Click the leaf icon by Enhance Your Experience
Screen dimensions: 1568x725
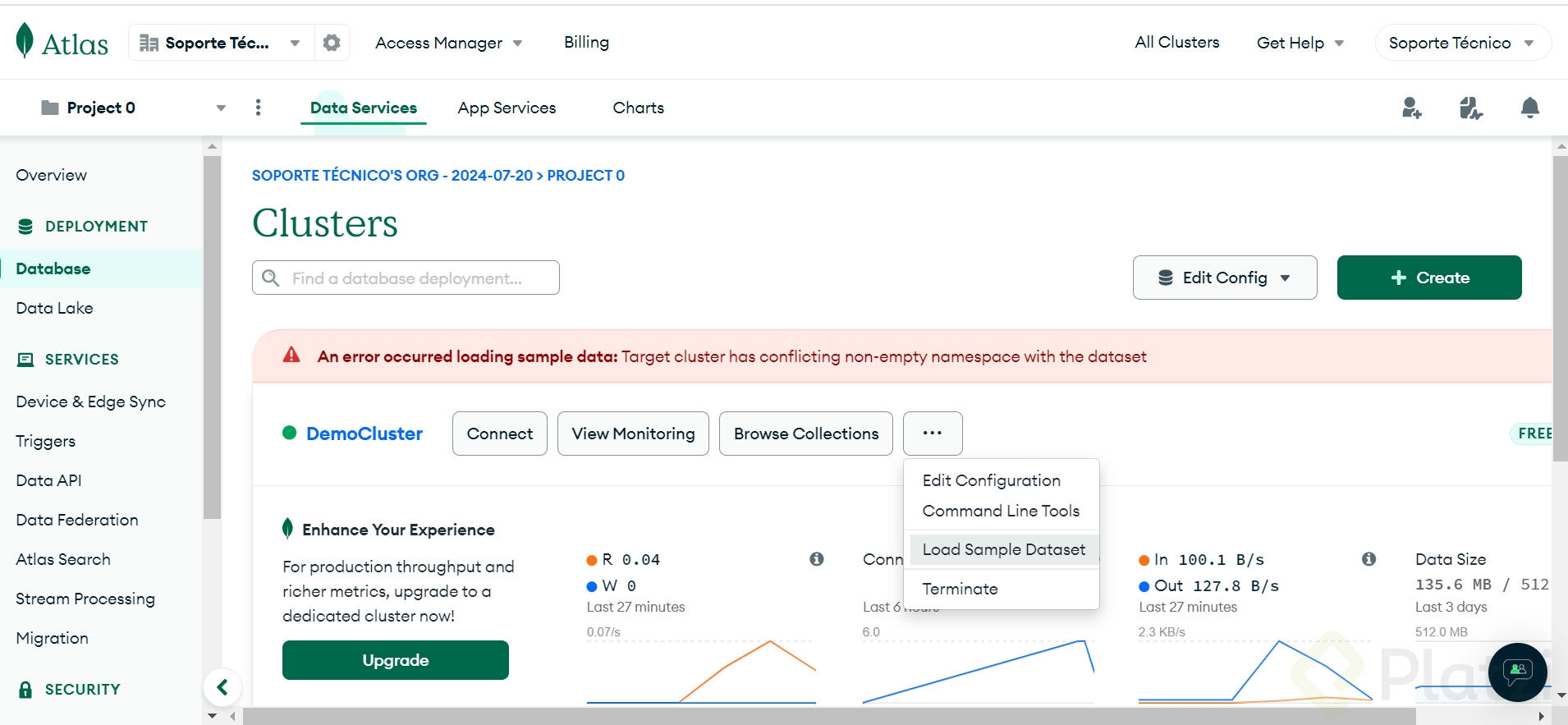[x=287, y=529]
